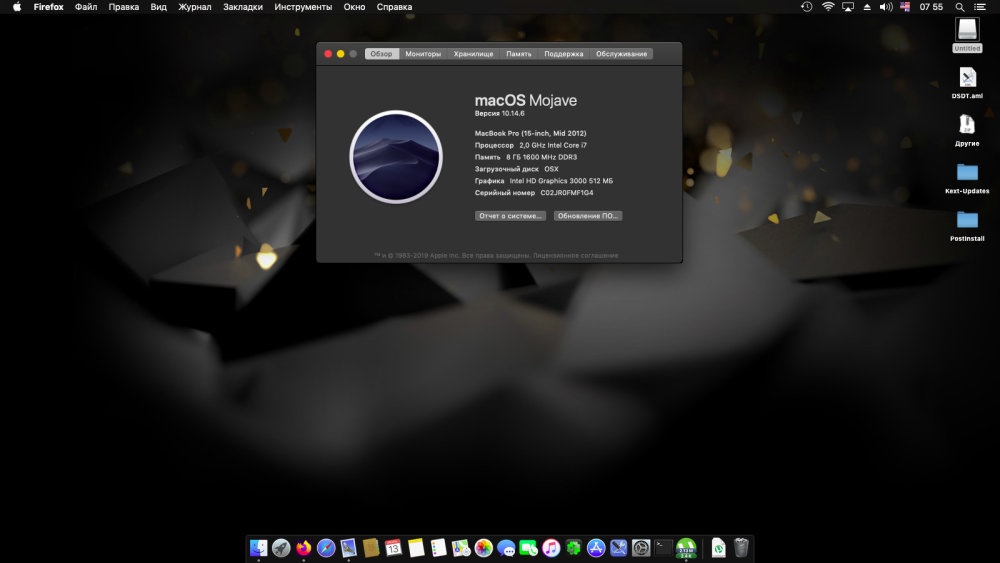The width and height of the screenshot is (1000, 563).
Task: Open the screwdriver and wrench tools icon
Action: pos(619,548)
